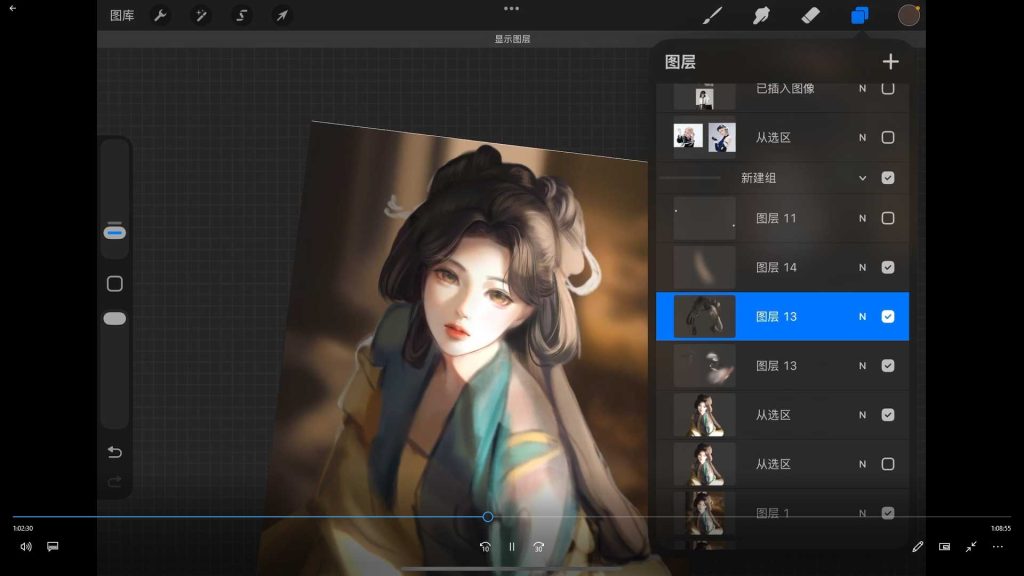
Task: Open blend mode N of top 从选区 layer
Action: point(863,137)
